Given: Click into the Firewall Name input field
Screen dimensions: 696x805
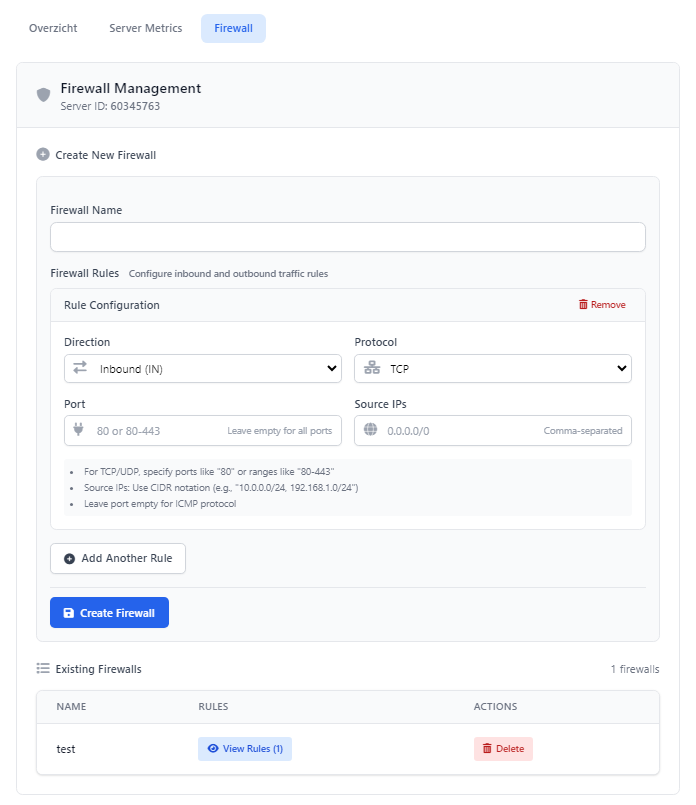Looking at the screenshot, I should pyautogui.click(x=348, y=237).
